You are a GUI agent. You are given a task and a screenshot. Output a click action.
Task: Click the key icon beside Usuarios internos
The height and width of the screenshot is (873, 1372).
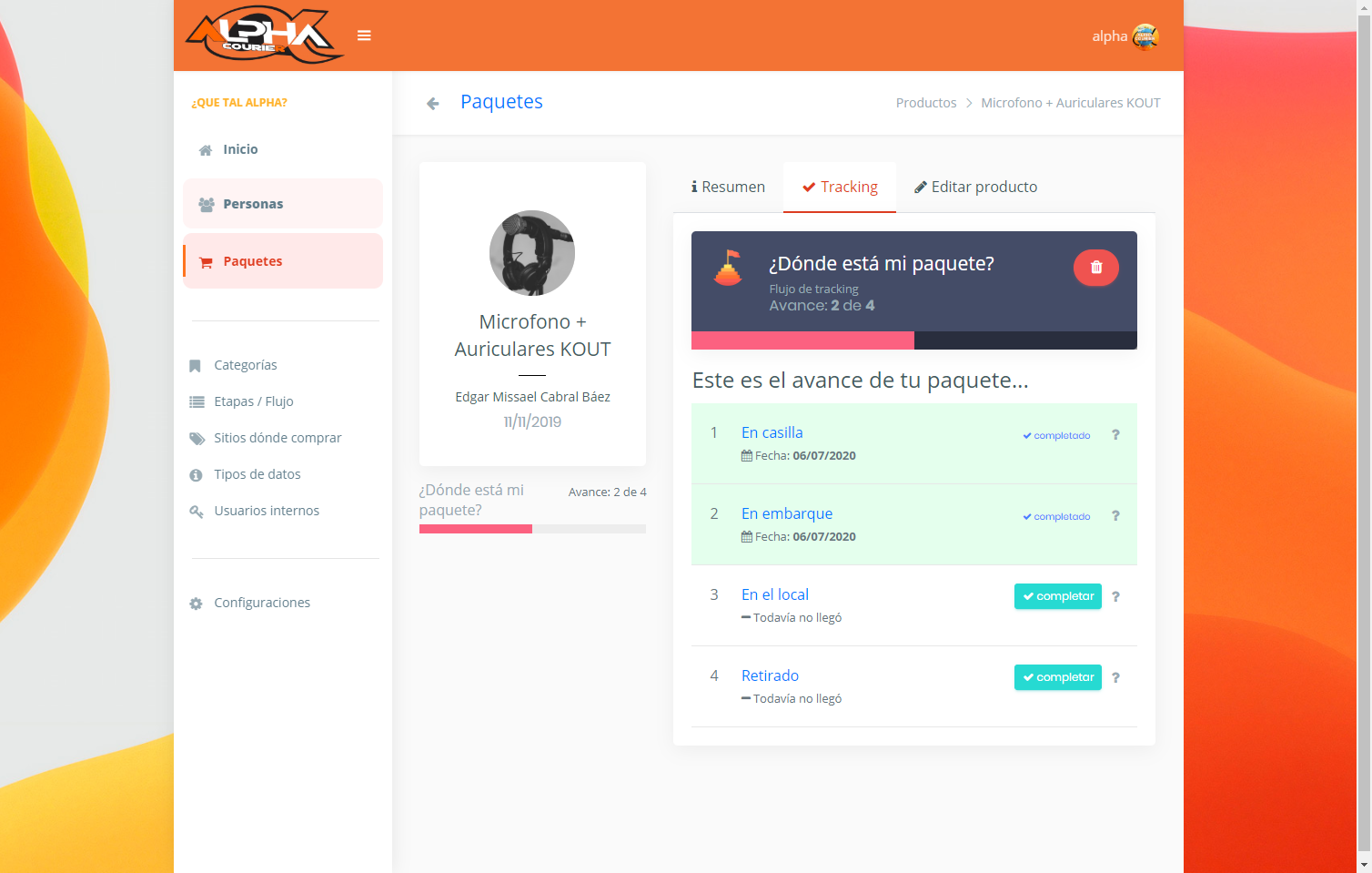(197, 512)
